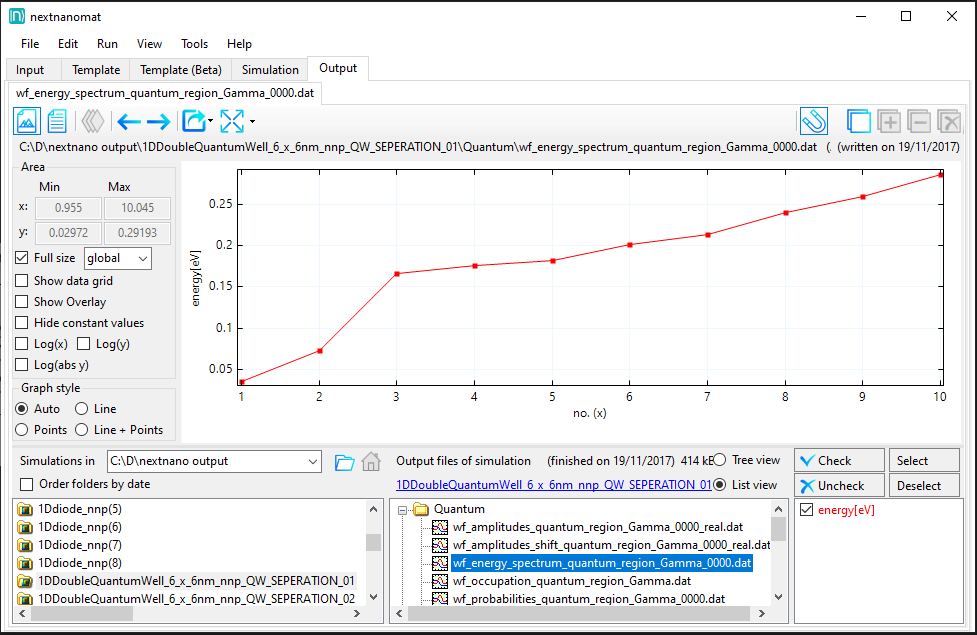Image resolution: width=977 pixels, height=635 pixels.
Task: Switch to the Simulation tab
Action: (x=270, y=70)
